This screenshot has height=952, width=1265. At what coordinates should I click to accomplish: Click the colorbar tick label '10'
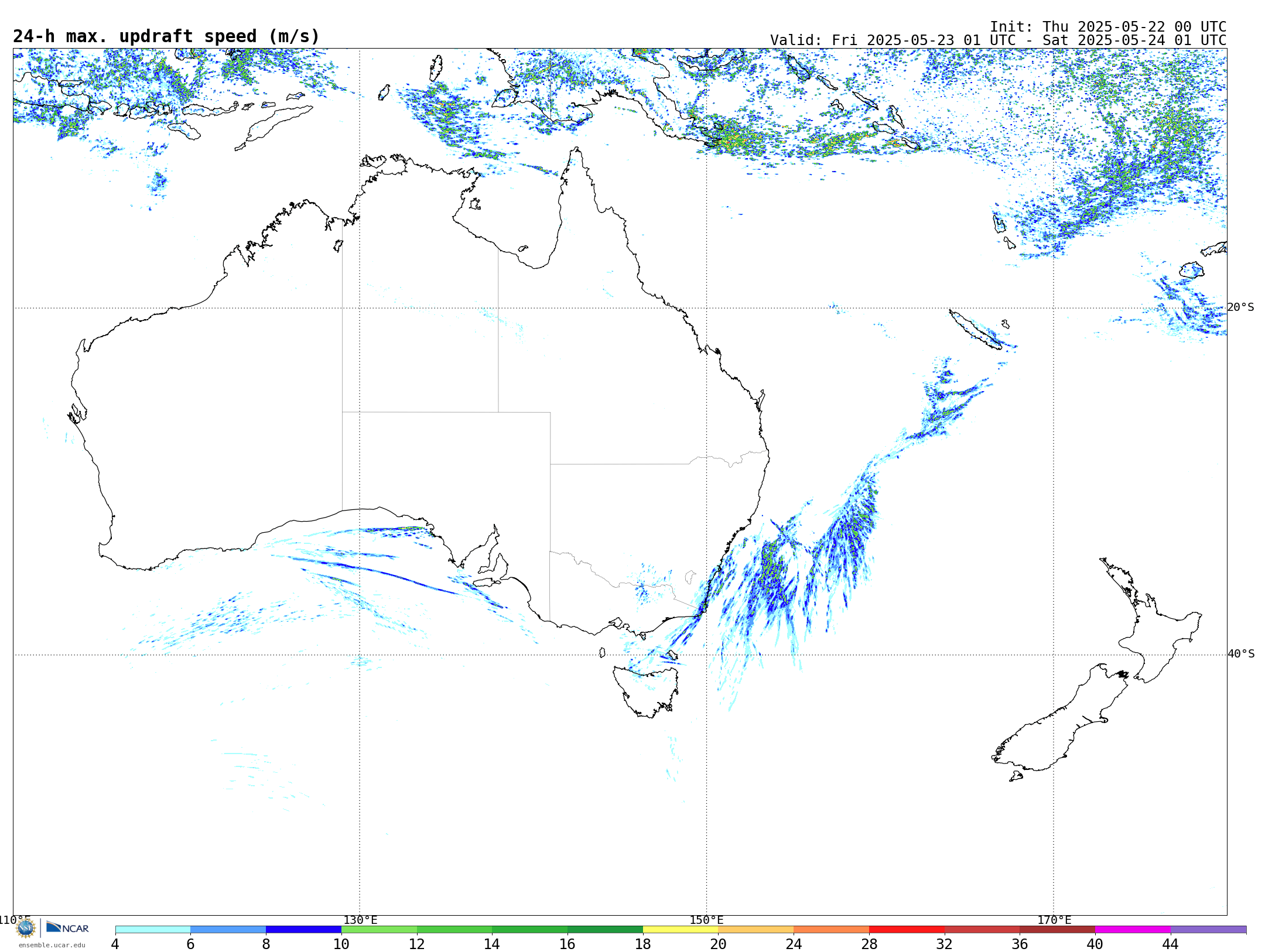pyautogui.click(x=341, y=944)
